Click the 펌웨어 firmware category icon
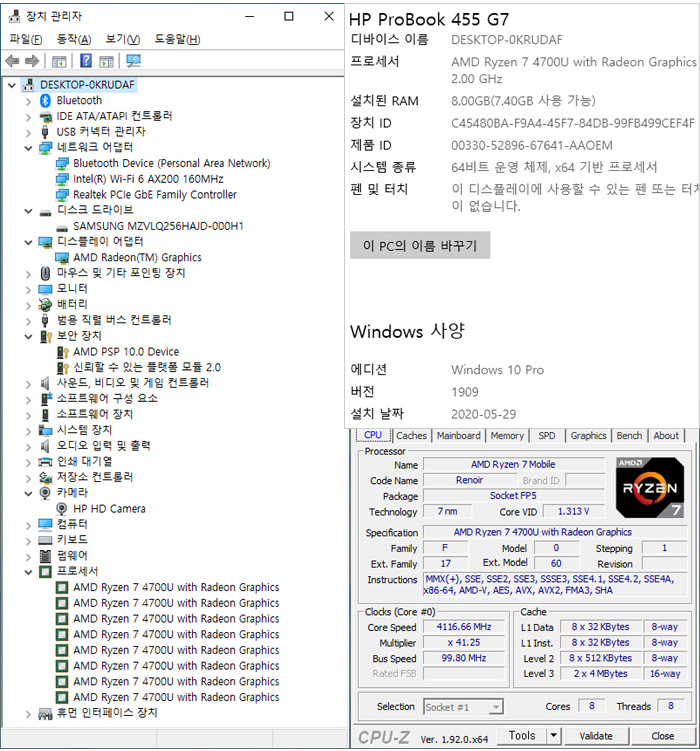Image resolution: width=700 pixels, height=751 pixels. click(x=45, y=556)
